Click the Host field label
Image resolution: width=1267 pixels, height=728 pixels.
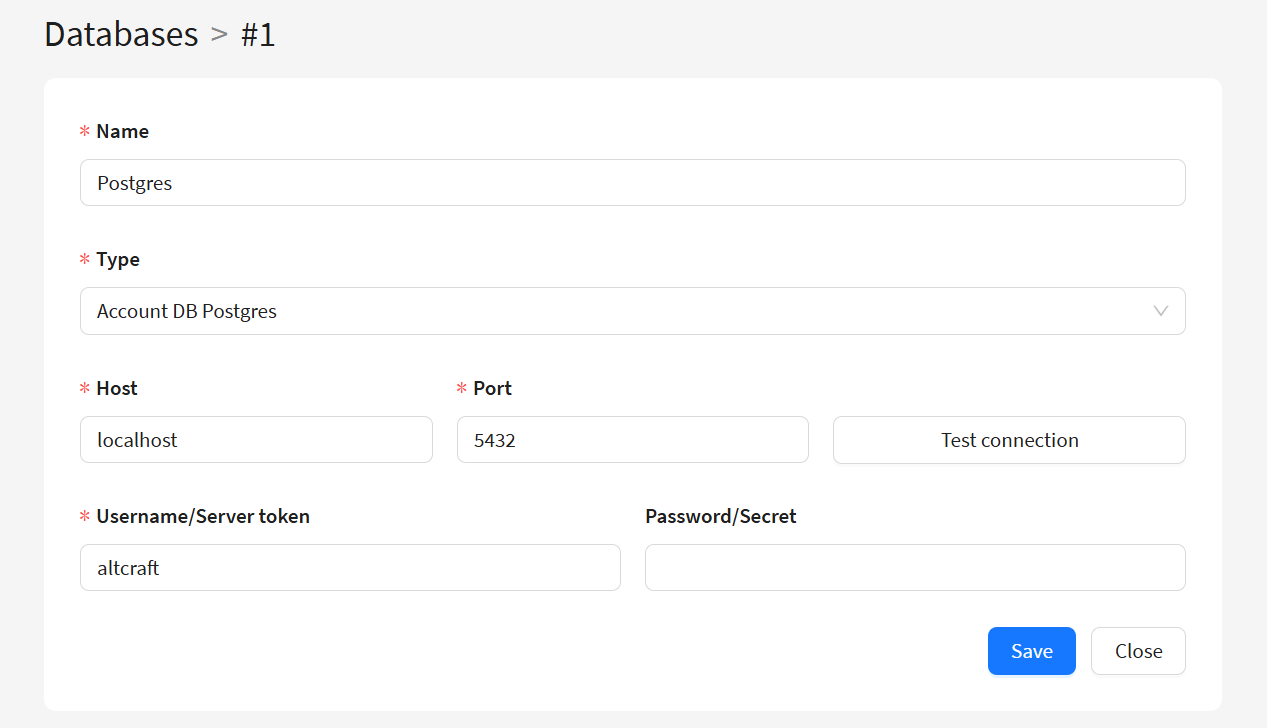pyautogui.click(x=117, y=388)
